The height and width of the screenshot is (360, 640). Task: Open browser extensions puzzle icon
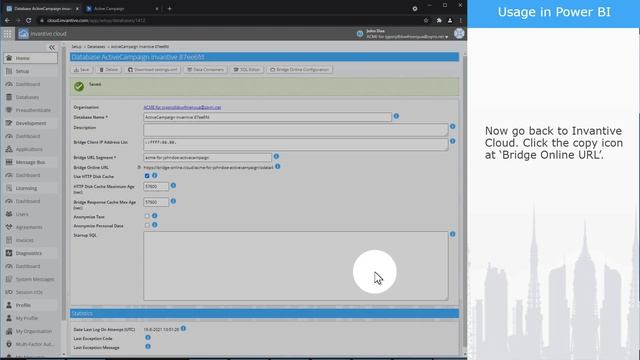[x=439, y=20]
